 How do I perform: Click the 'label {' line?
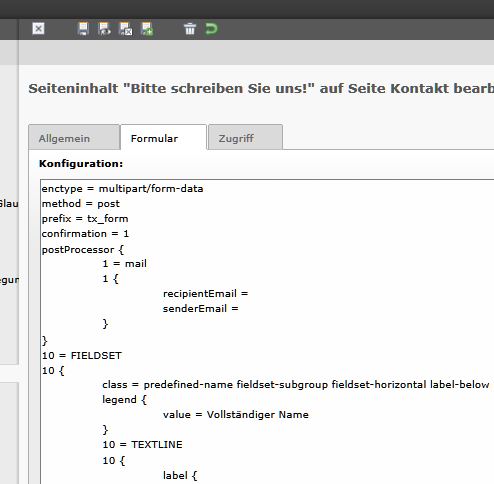(180, 475)
